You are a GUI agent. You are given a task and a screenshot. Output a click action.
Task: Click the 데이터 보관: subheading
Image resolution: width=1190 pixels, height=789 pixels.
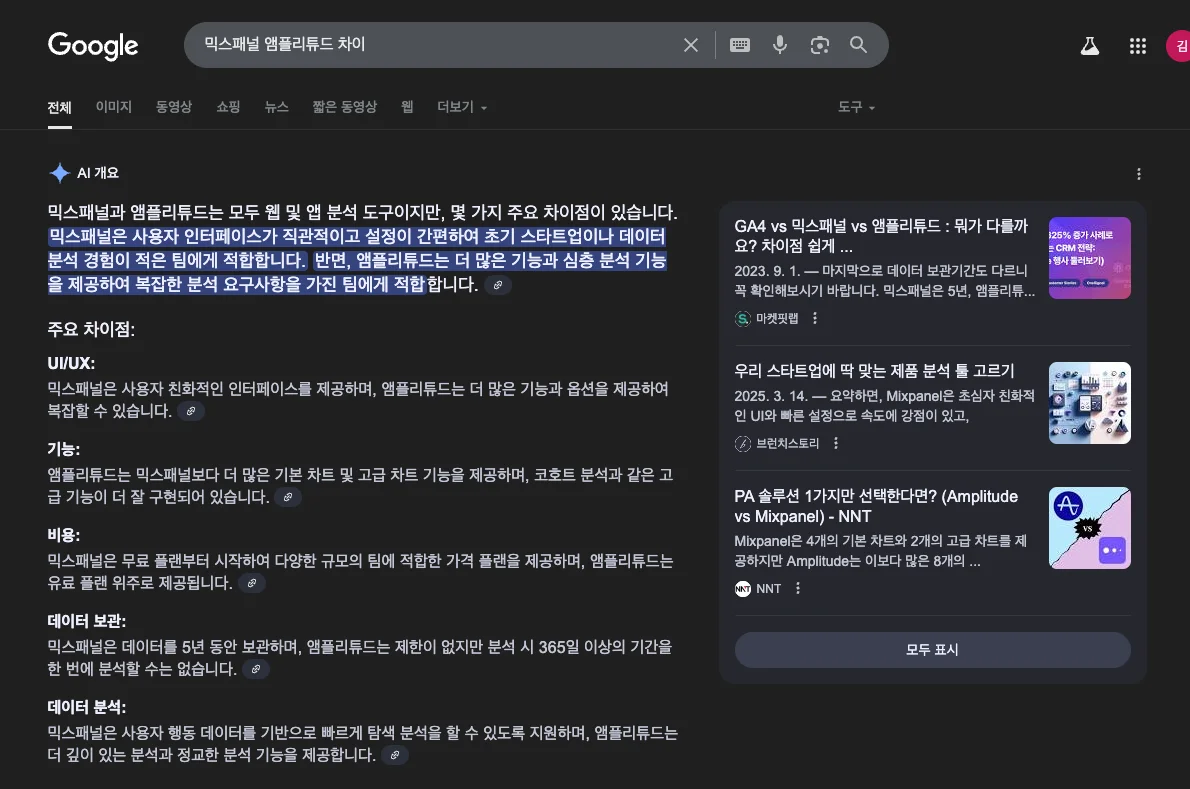coord(87,621)
